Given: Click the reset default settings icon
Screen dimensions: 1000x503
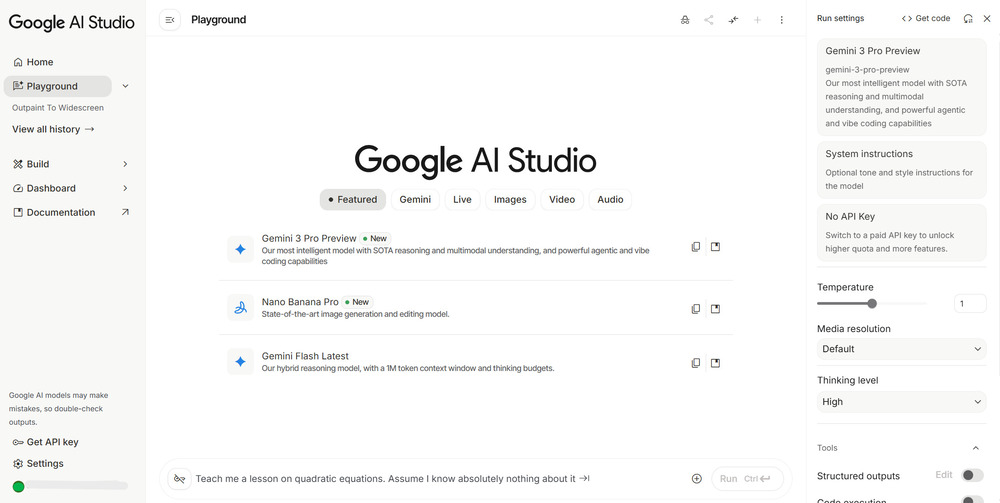Looking at the screenshot, I should point(968,18).
